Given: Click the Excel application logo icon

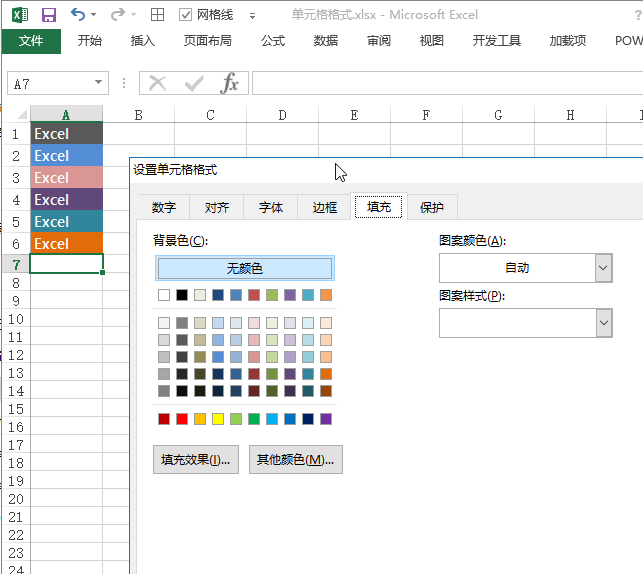Looking at the screenshot, I should tap(20, 15).
